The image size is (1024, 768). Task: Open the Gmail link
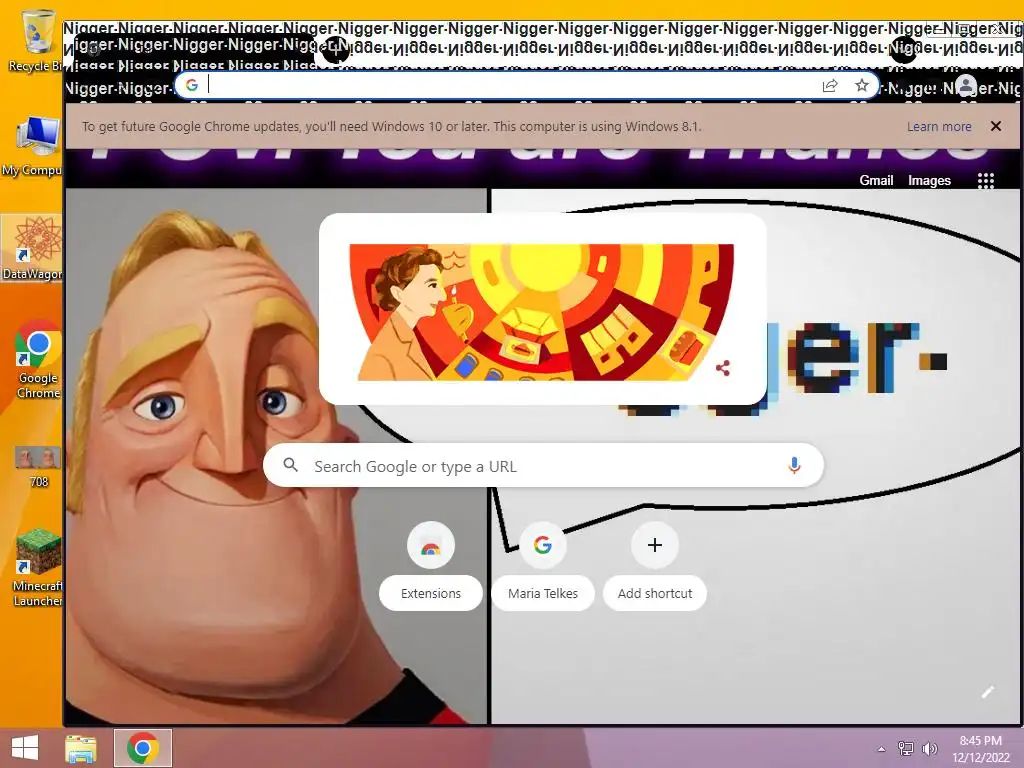click(876, 180)
